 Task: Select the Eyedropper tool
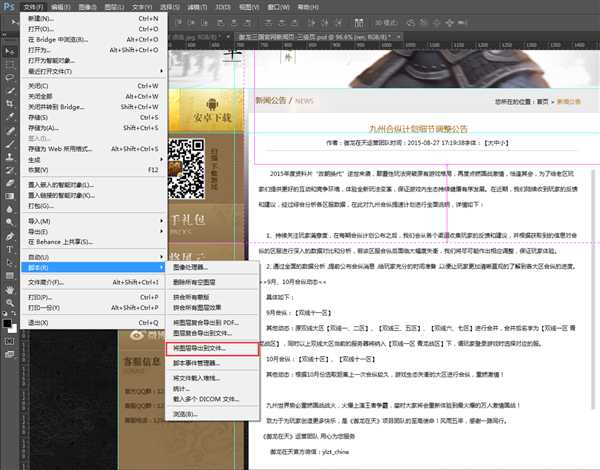tap(10, 117)
